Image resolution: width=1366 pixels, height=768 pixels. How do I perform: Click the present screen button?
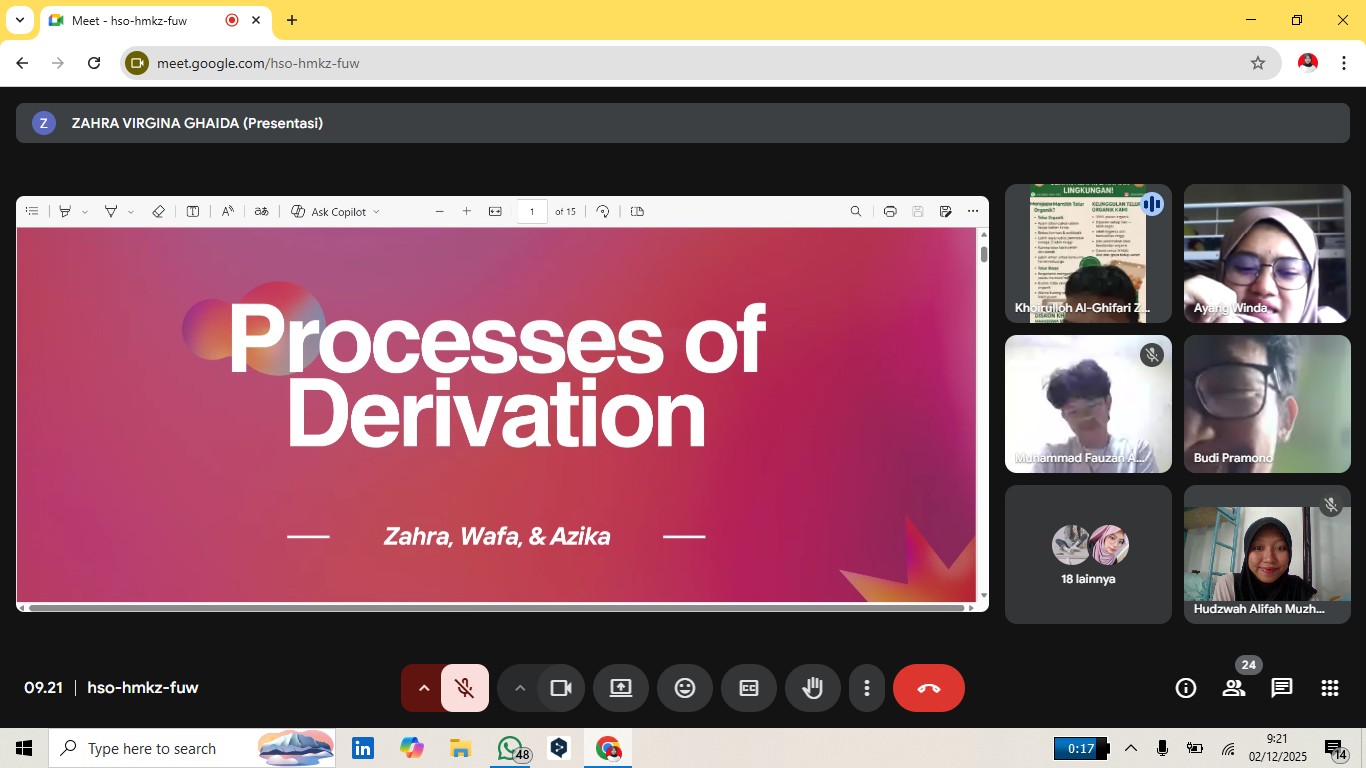point(620,688)
